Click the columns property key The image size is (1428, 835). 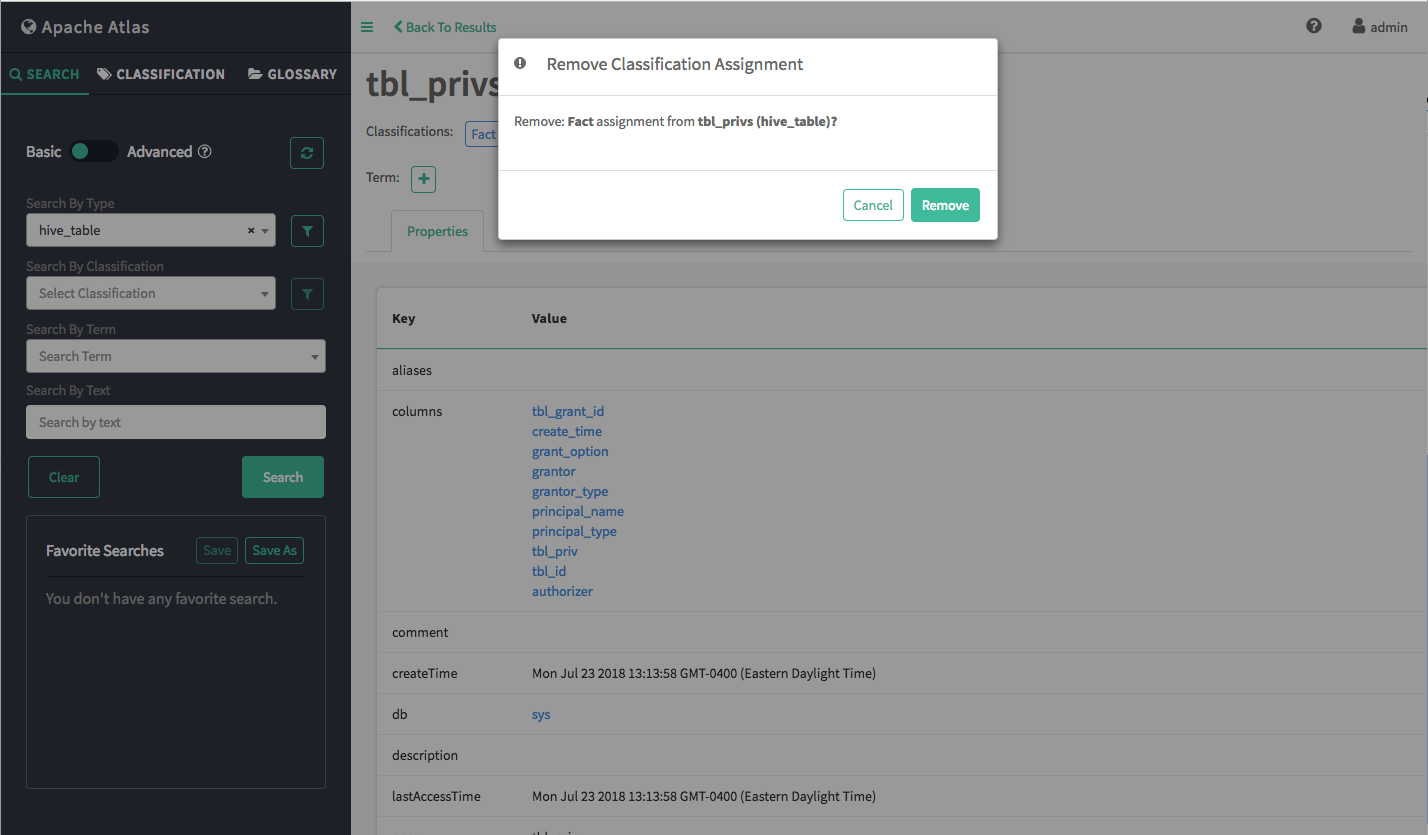pyautogui.click(x=417, y=411)
